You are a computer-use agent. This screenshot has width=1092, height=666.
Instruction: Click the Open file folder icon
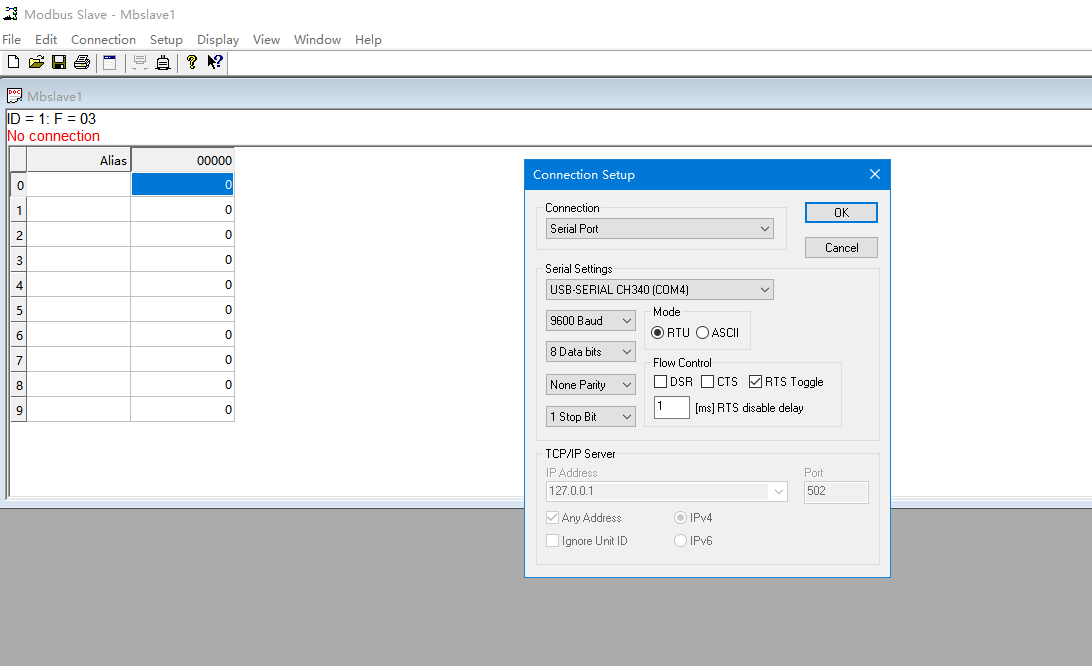[x=36, y=62]
